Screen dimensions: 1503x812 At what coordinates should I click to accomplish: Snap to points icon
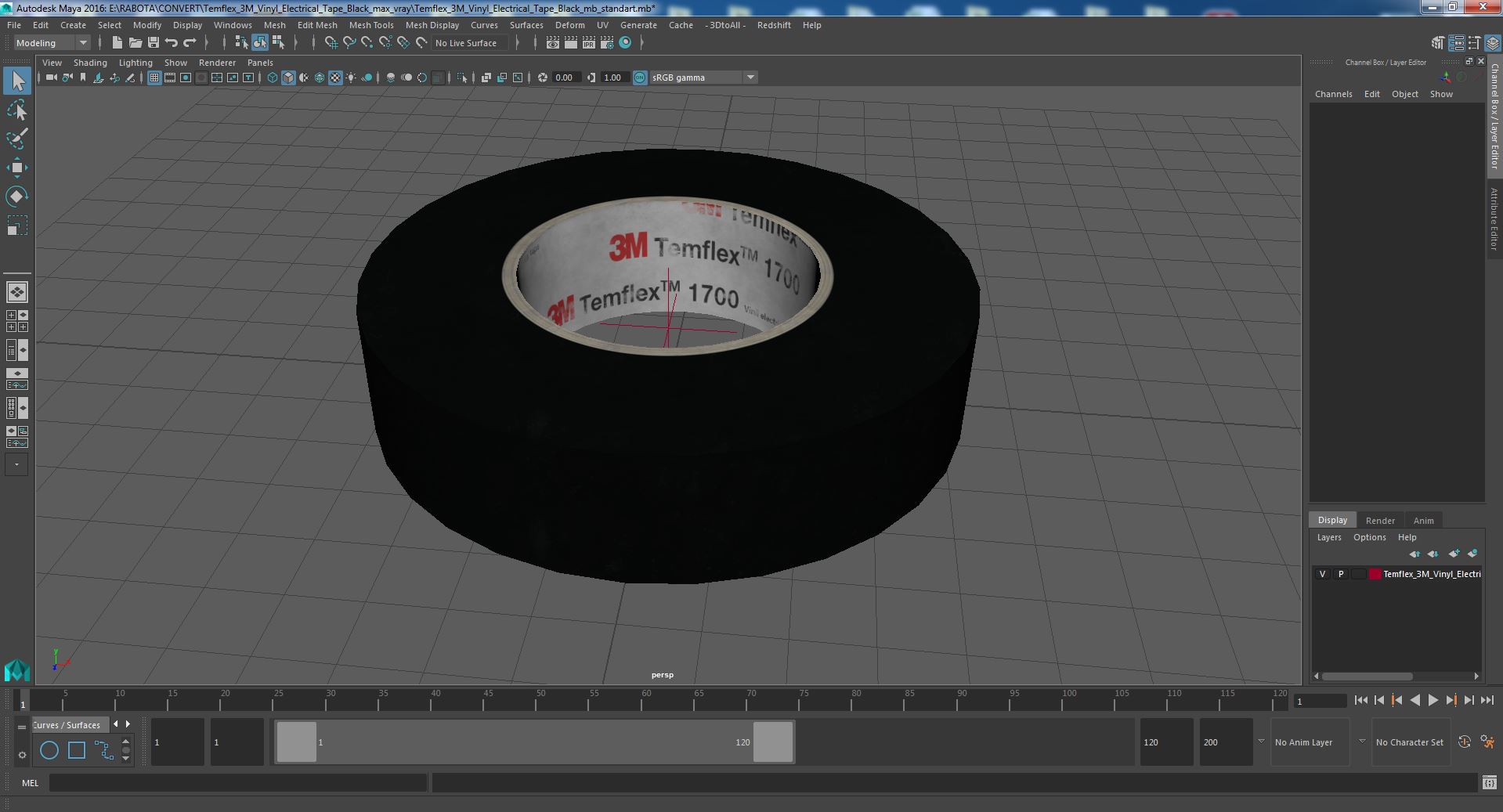coord(367,43)
